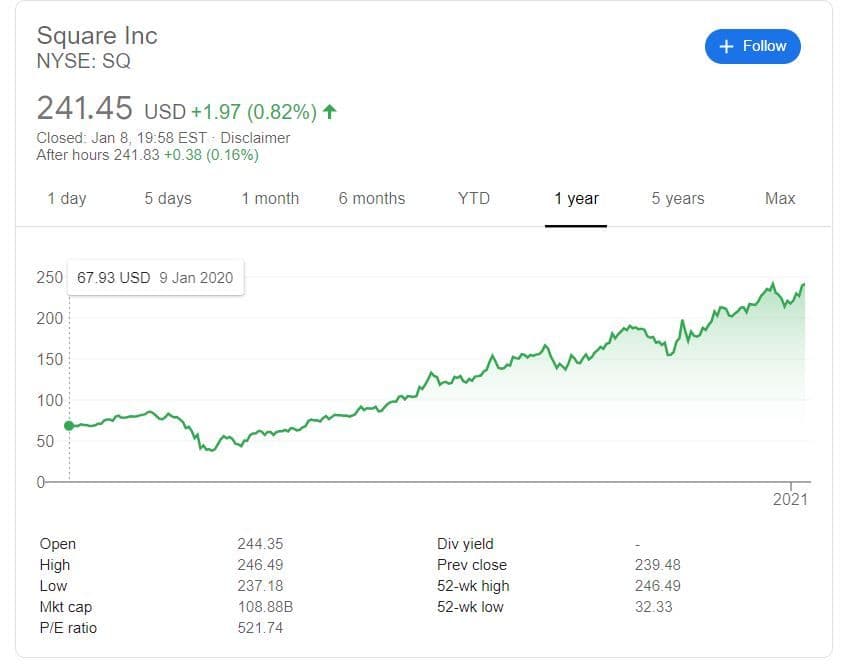Switch to the 1 day range tab
Image resolution: width=850 pixels, height=667 pixels.
point(67,198)
